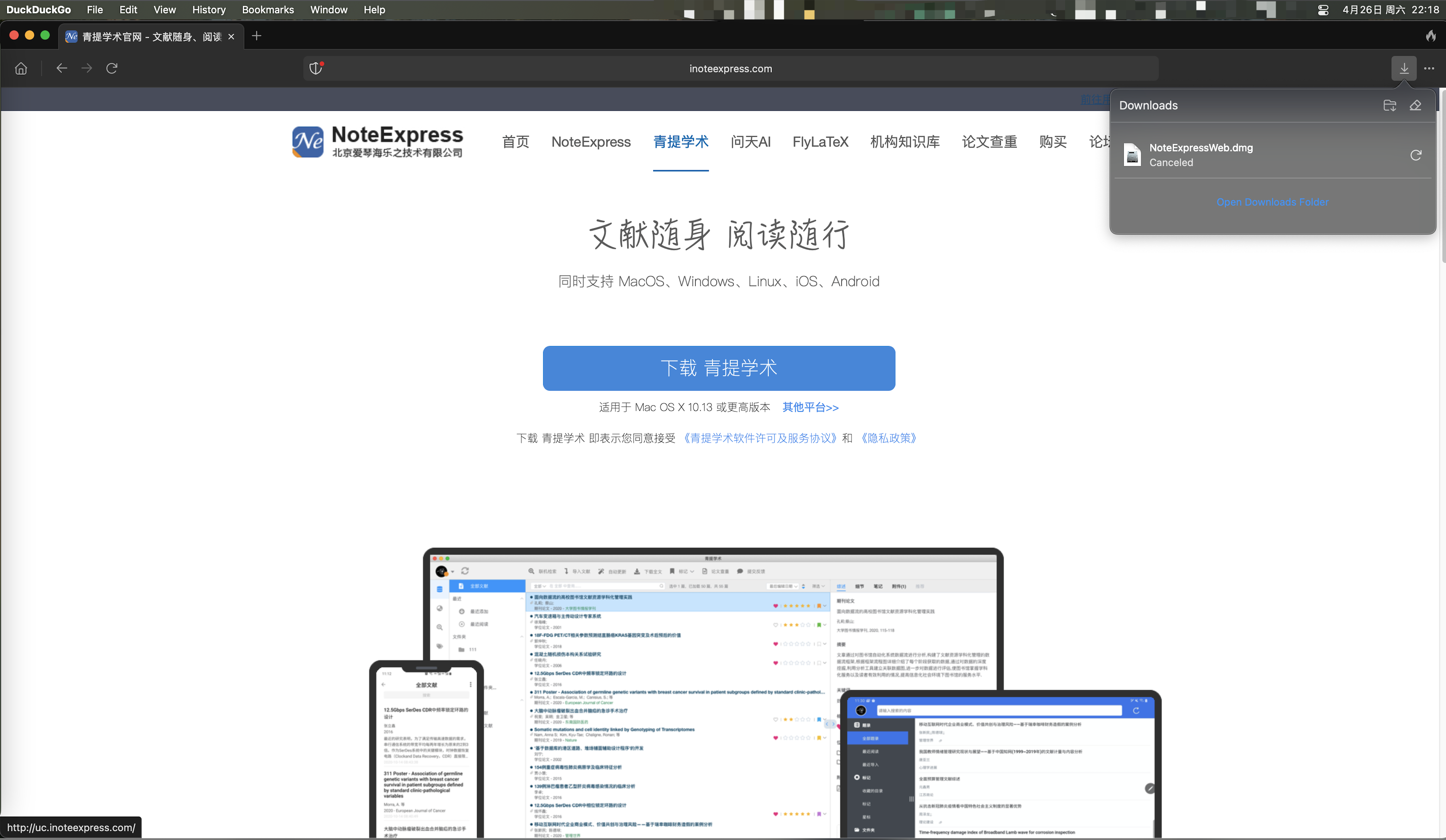
Task: Open the Help menu
Action: 374,10
